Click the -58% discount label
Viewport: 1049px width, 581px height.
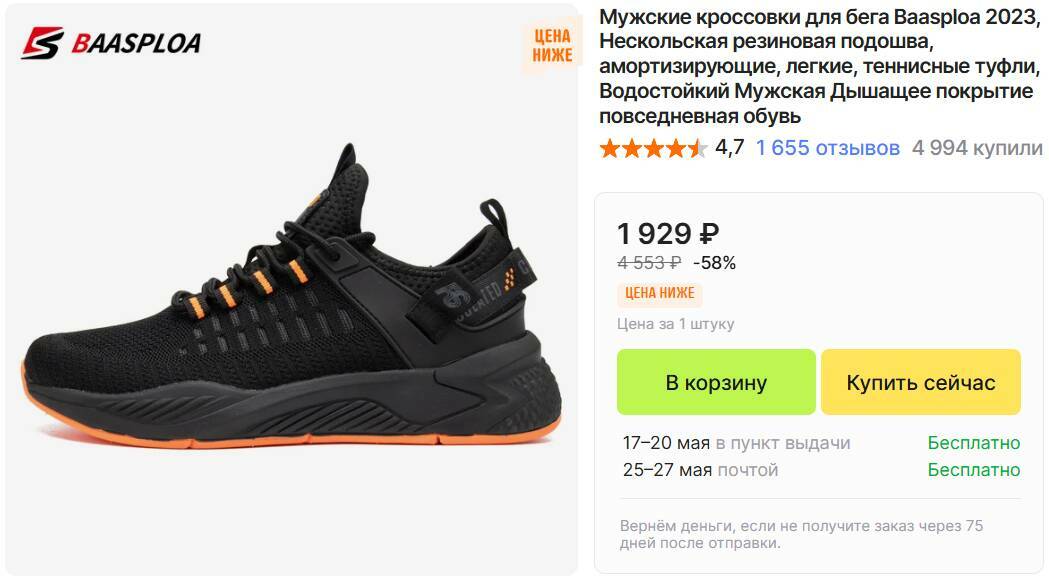coord(714,263)
